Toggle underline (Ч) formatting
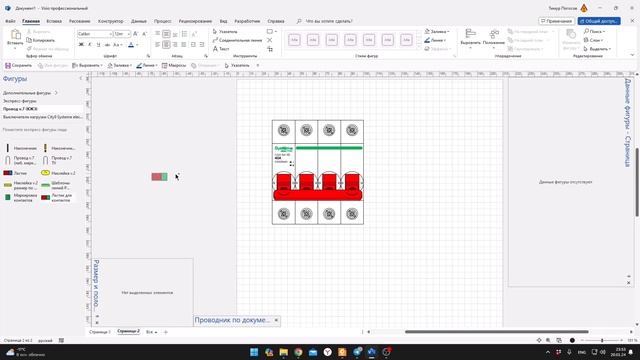 [98, 45]
